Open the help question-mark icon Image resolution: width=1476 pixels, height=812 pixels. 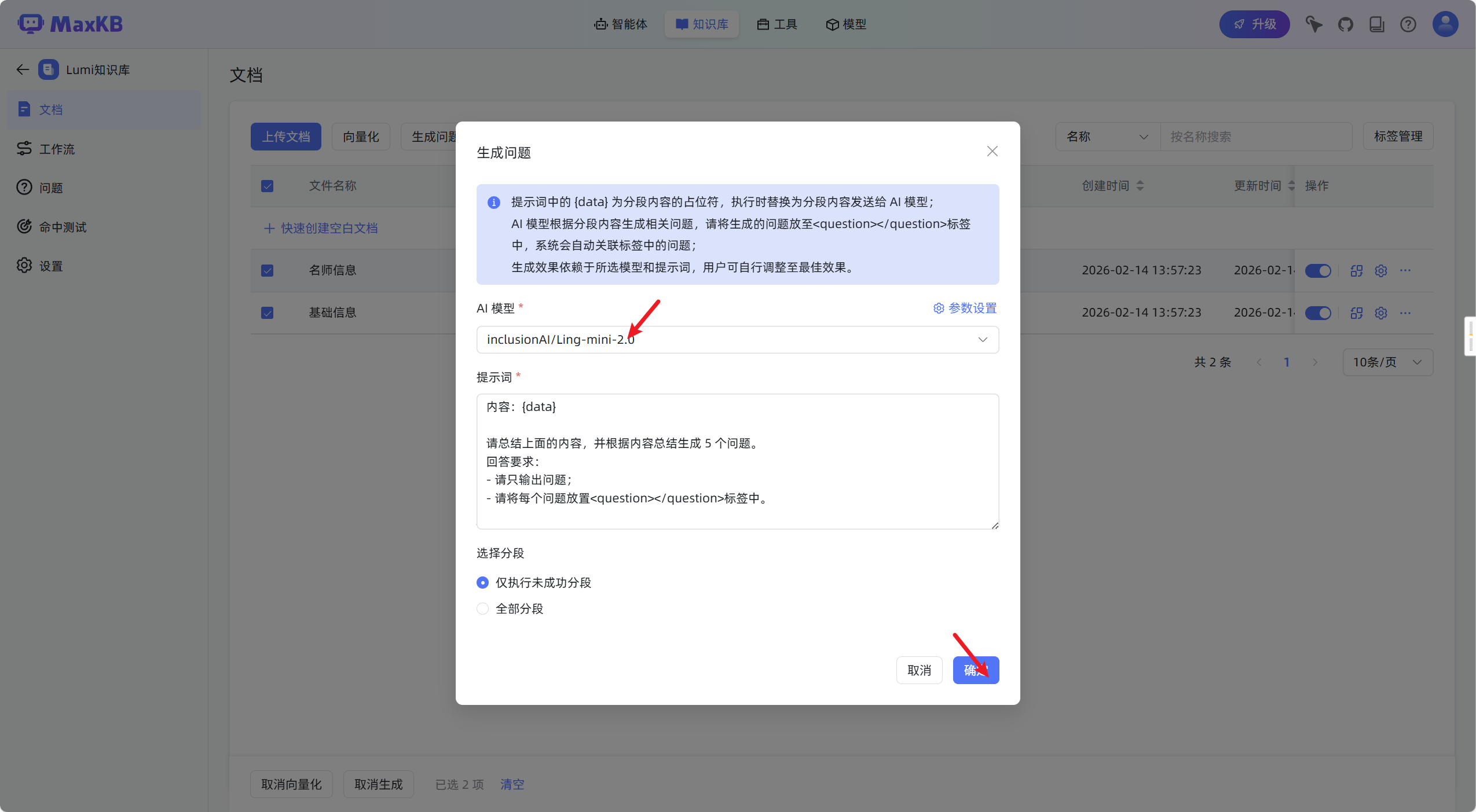1408,24
